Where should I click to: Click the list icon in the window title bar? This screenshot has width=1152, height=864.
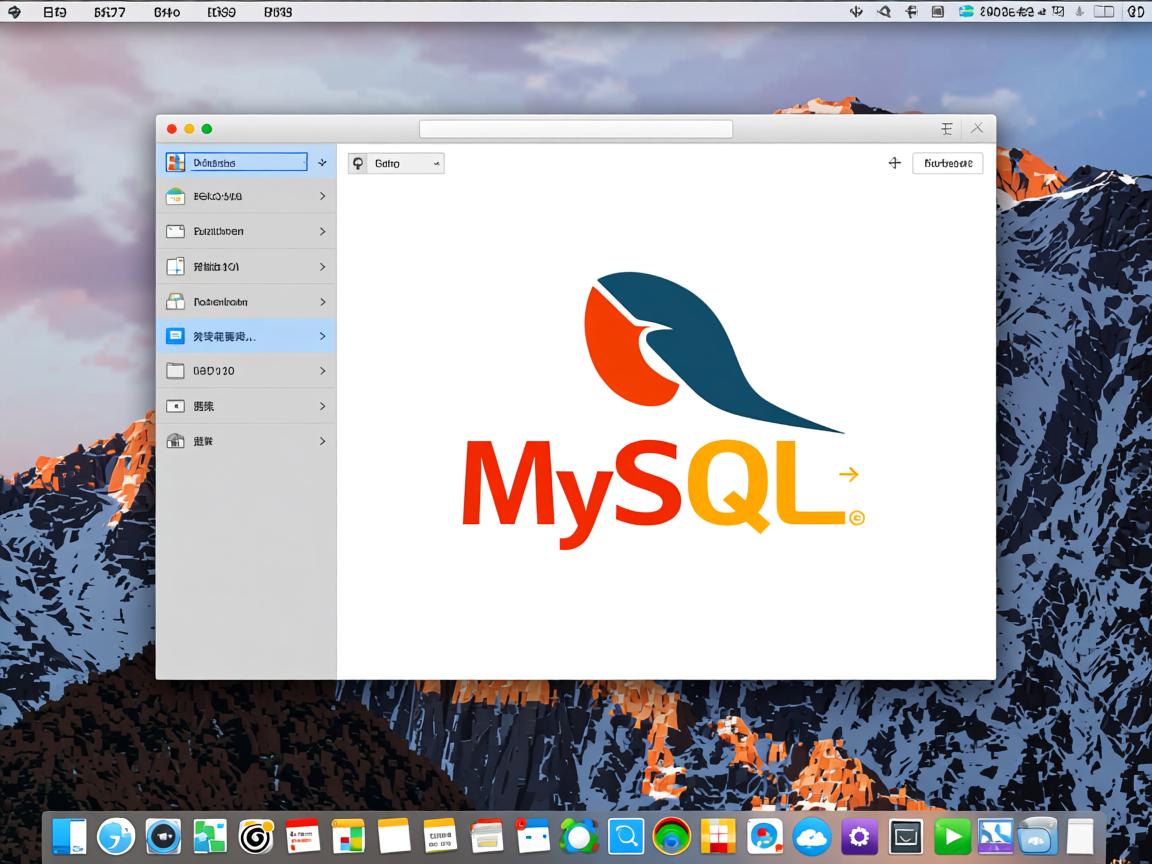click(947, 128)
